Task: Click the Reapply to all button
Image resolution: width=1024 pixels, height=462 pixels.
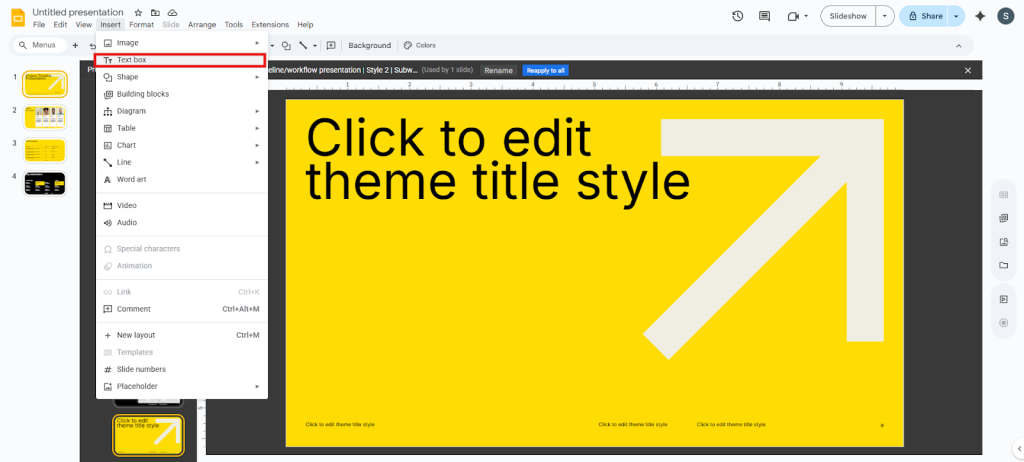Action: [x=546, y=70]
